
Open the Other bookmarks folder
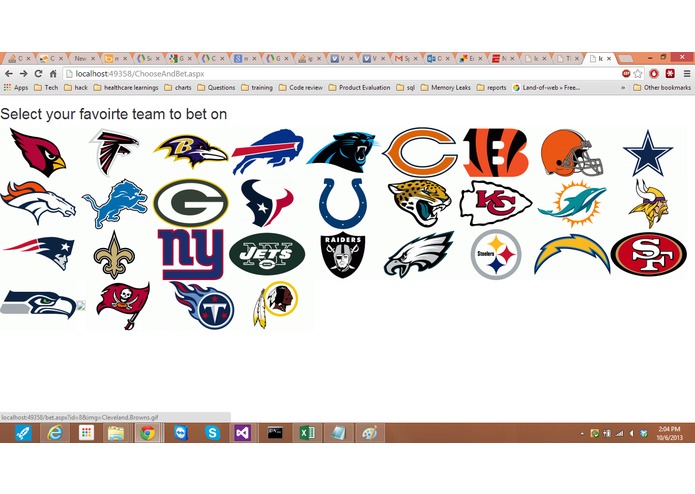pyautogui.click(x=662, y=88)
